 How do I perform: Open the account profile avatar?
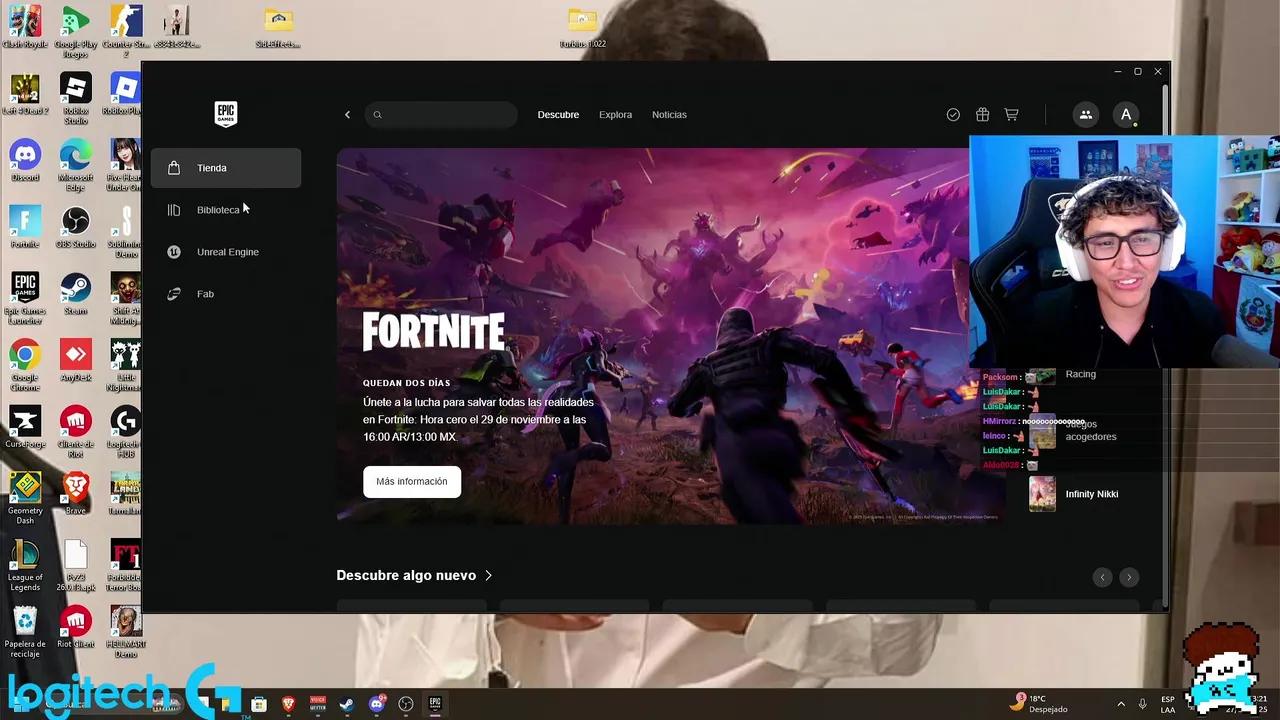click(1126, 115)
